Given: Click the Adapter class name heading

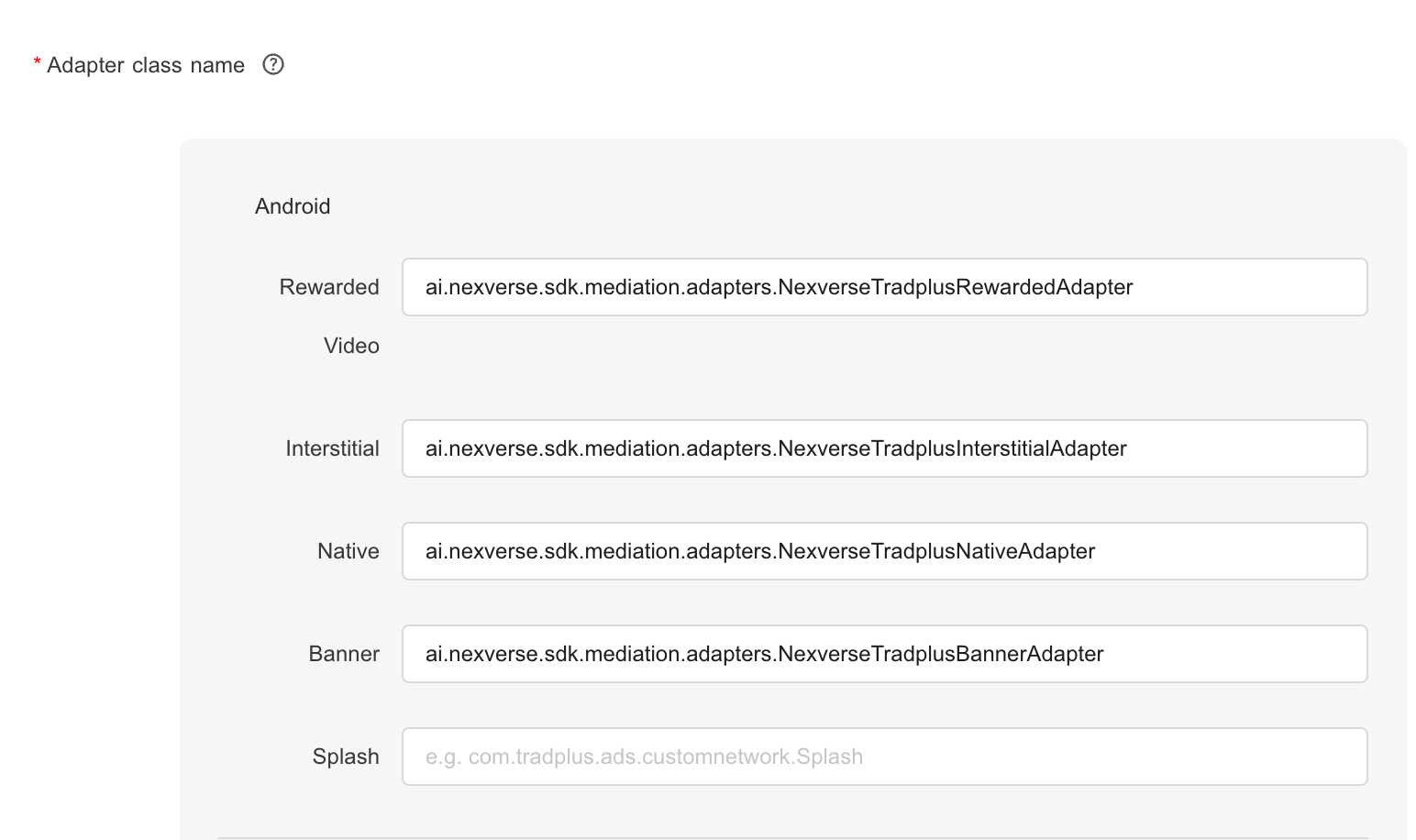Looking at the screenshot, I should click(x=147, y=64).
